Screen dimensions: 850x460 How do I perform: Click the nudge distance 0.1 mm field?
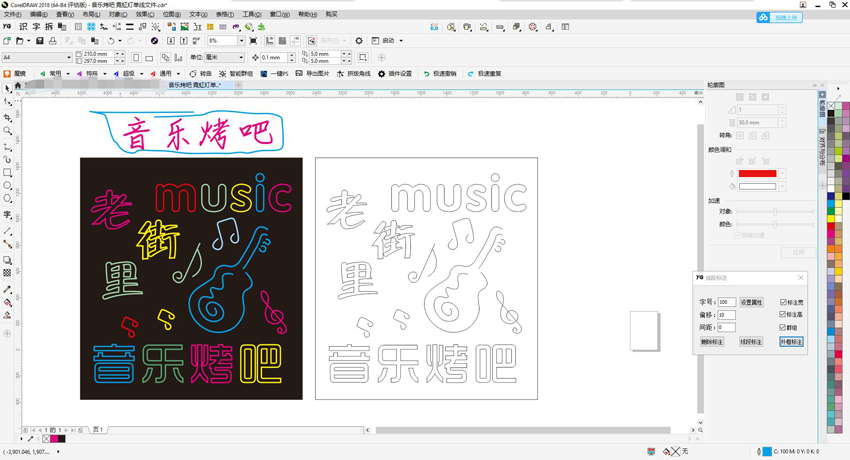pos(274,57)
